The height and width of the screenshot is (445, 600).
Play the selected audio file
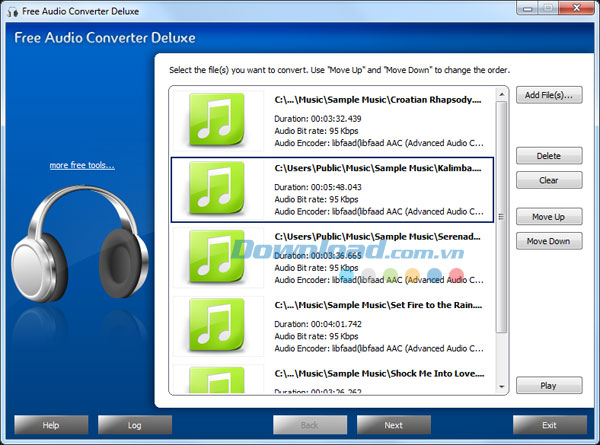coord(549,385)
